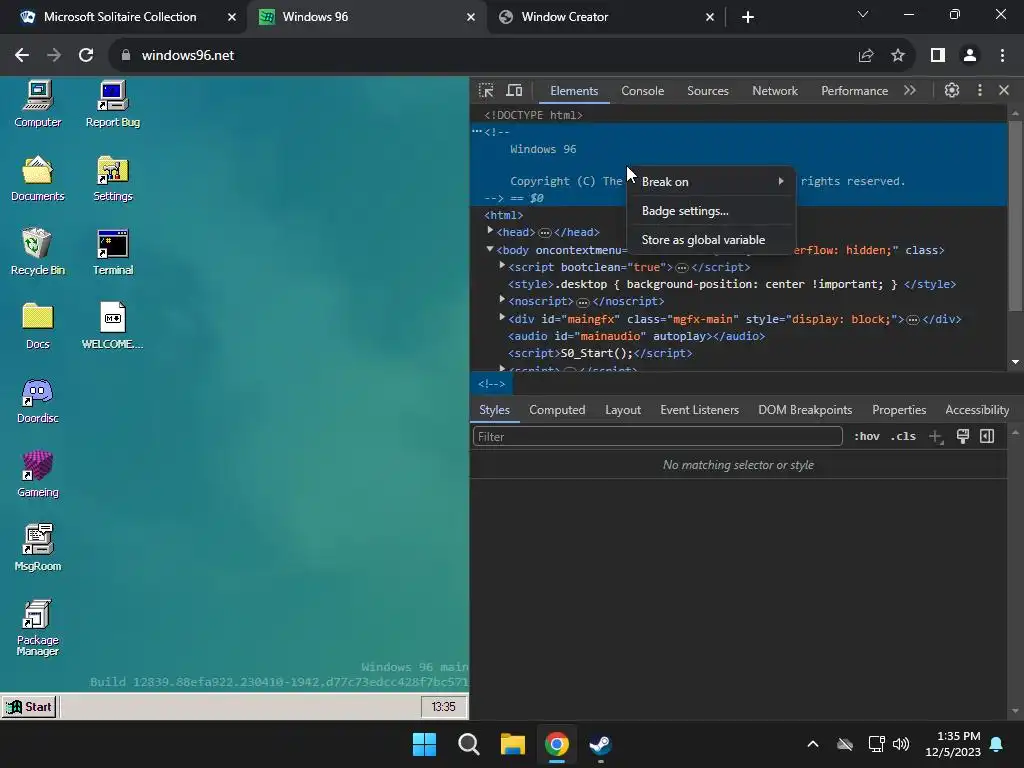Open the Report Bug desktop icon
1024x768 pixels.
tap(112, 104)
